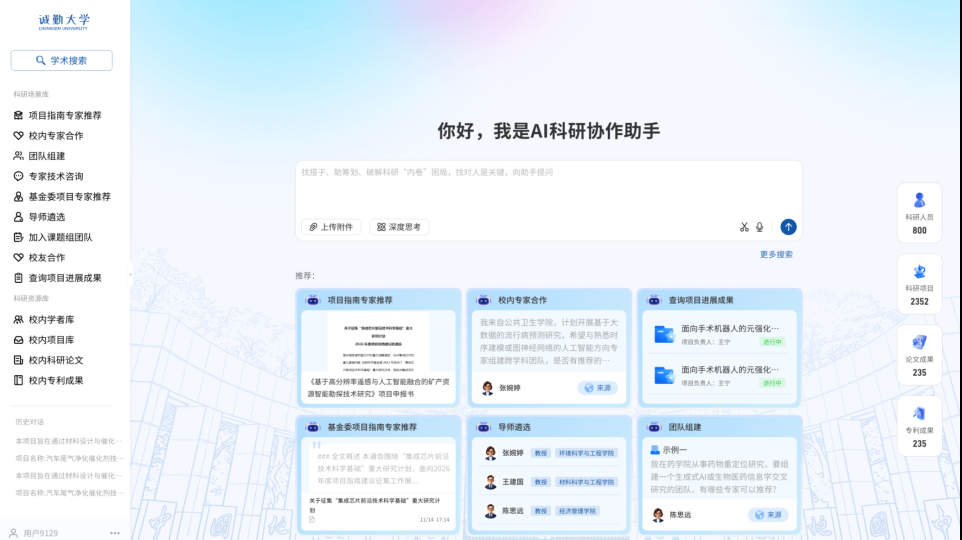Click the 科研项目 2352 stat card
The height and width of the screenshot is (540, 962).
[919, 284]
